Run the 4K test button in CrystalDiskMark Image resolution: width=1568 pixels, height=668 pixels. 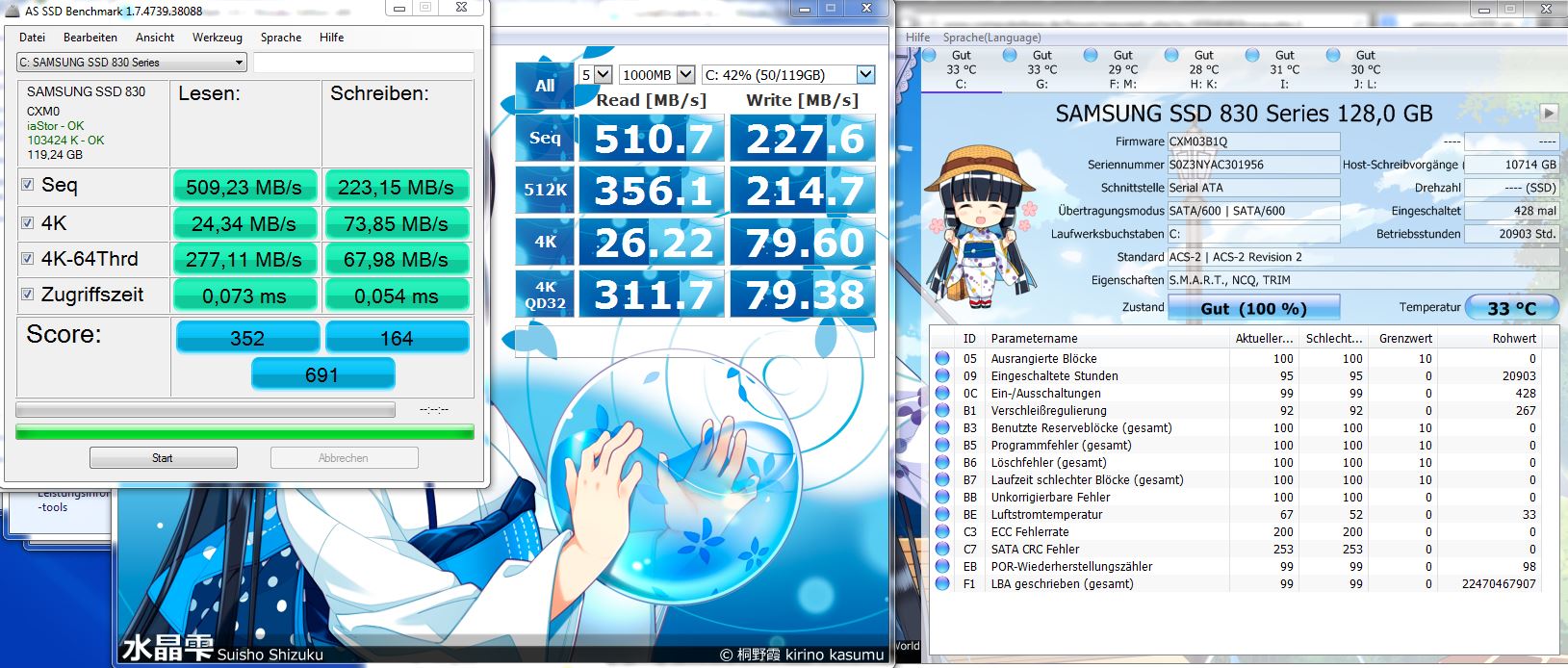click(545, 242)
